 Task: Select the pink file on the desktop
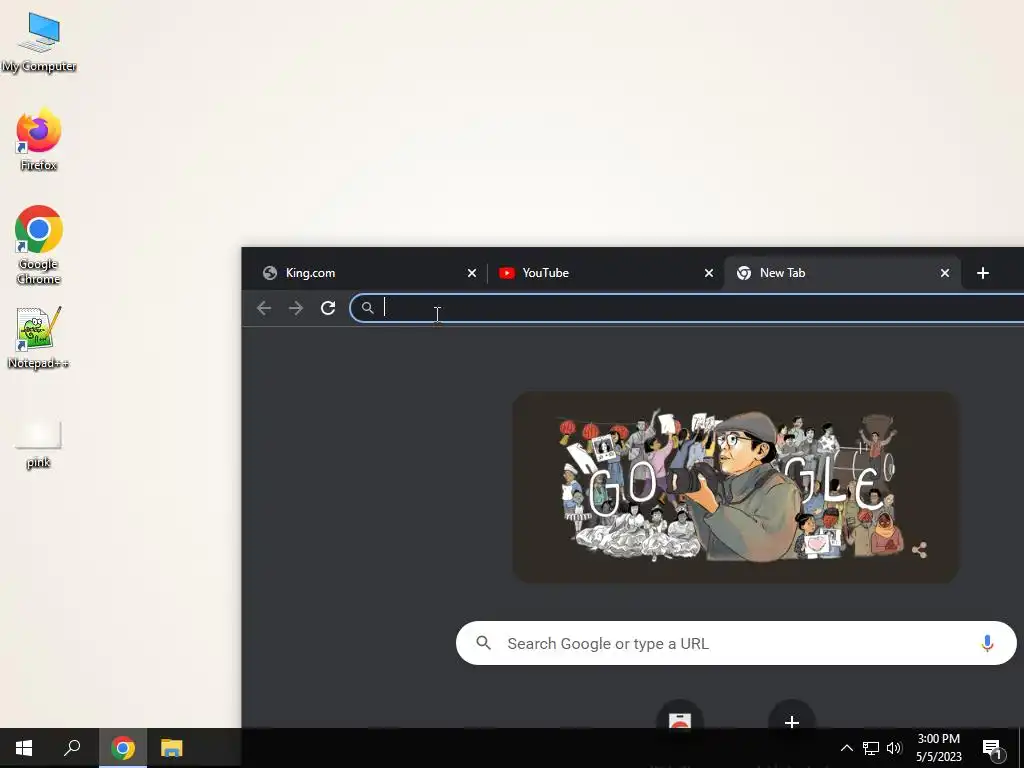point(39,444)
